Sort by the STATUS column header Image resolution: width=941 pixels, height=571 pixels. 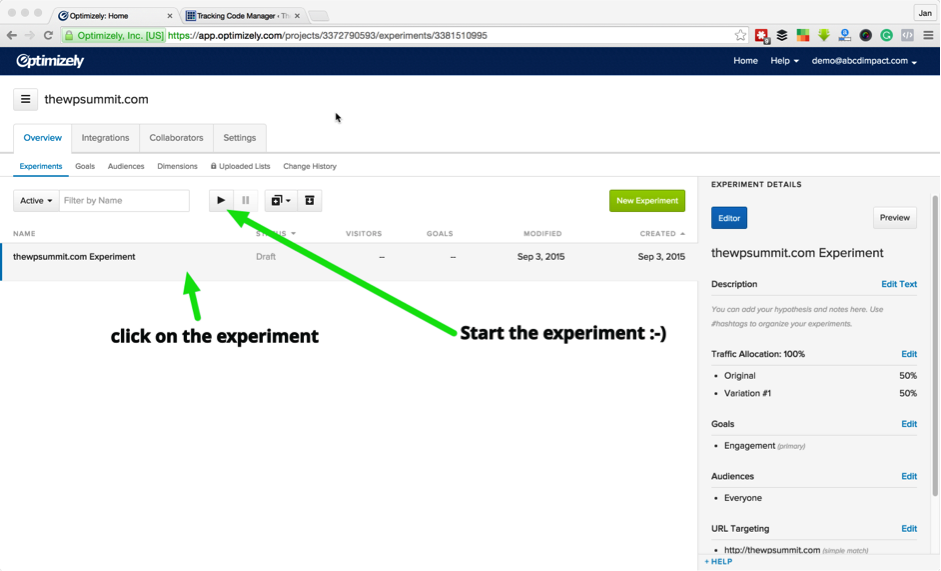276,234
